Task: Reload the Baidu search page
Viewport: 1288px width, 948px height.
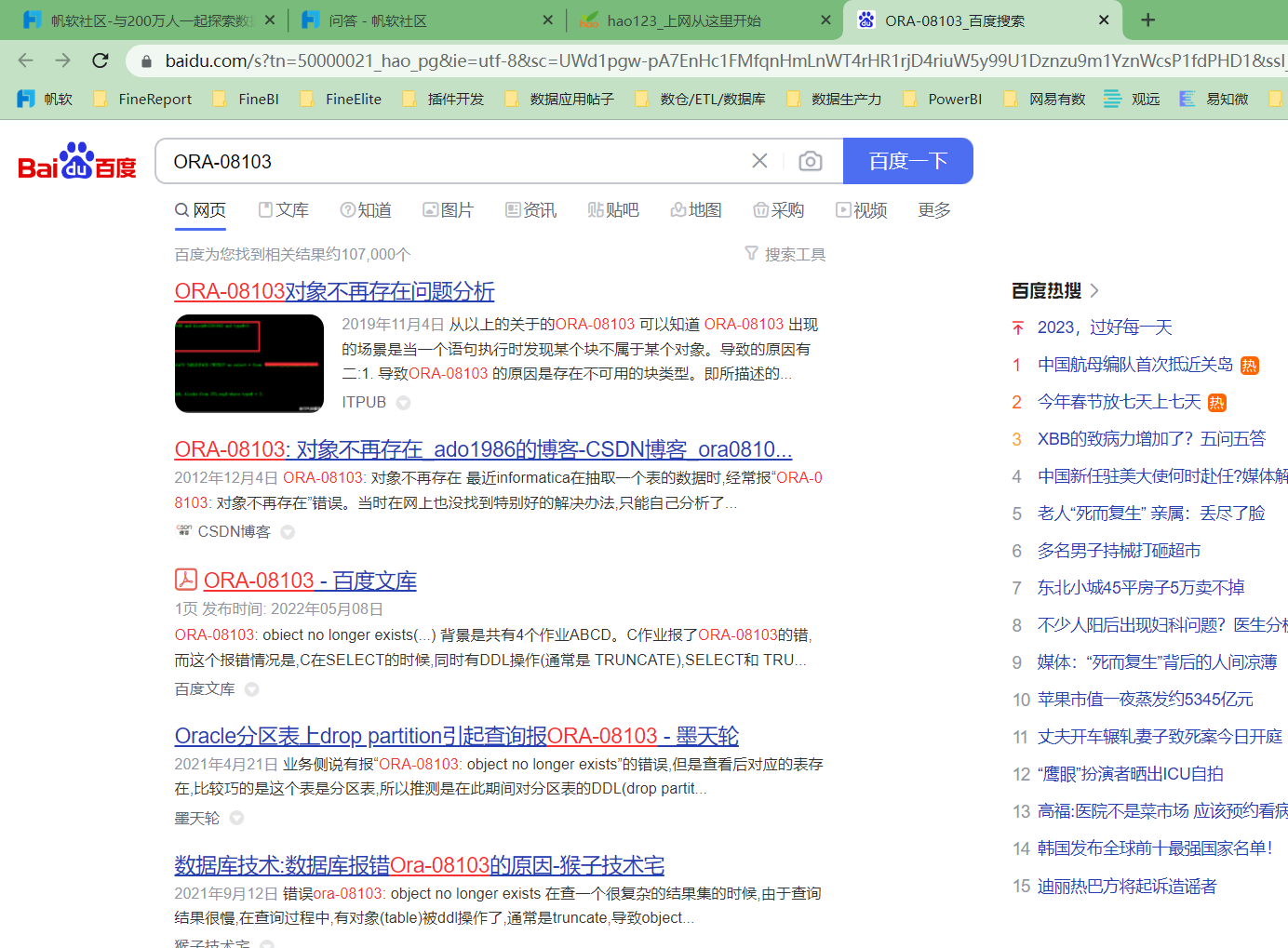Action: click(x=101, y=60)
